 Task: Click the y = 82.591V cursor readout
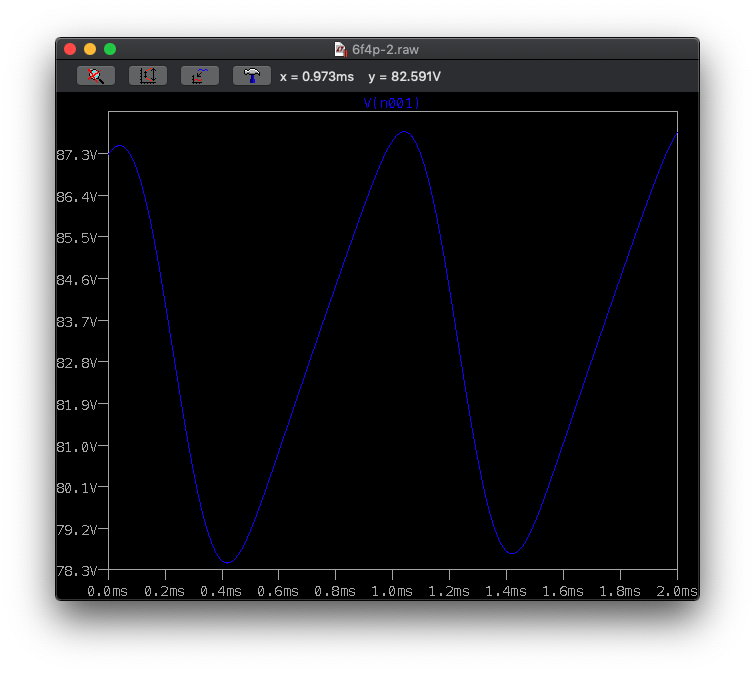tap(405, 76)
